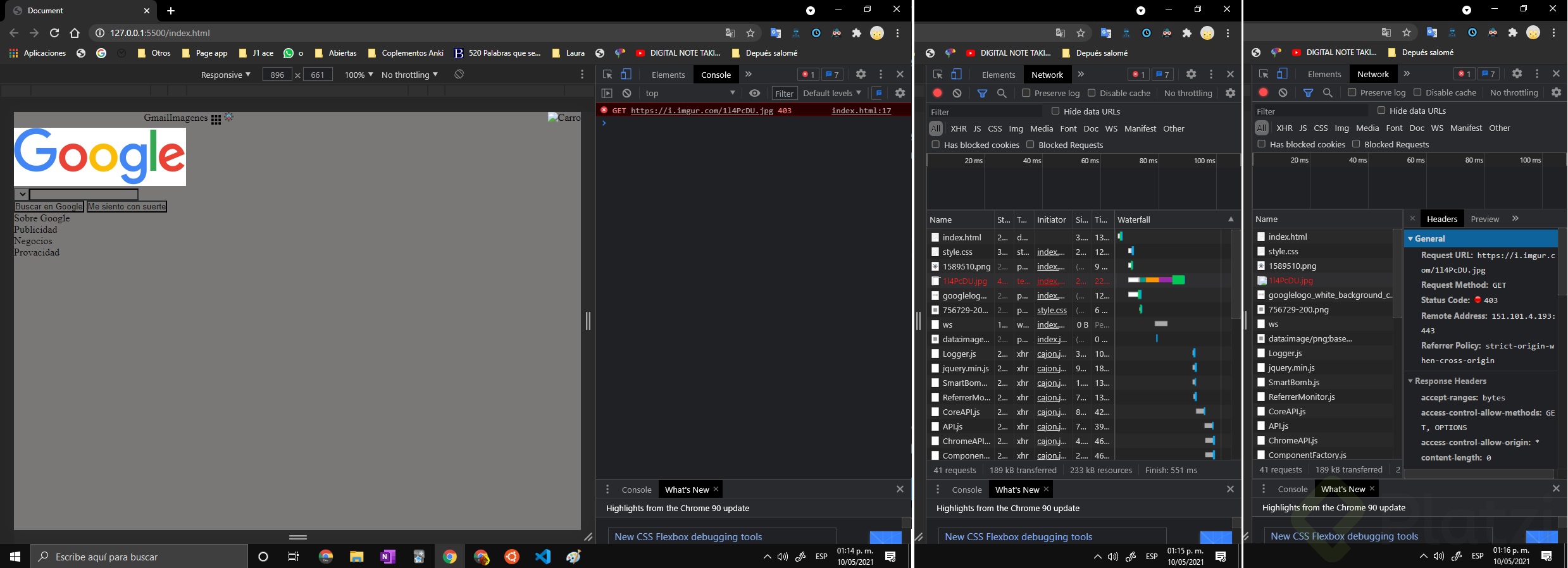Select the Headers tab in the right window

pos(1442,219)
